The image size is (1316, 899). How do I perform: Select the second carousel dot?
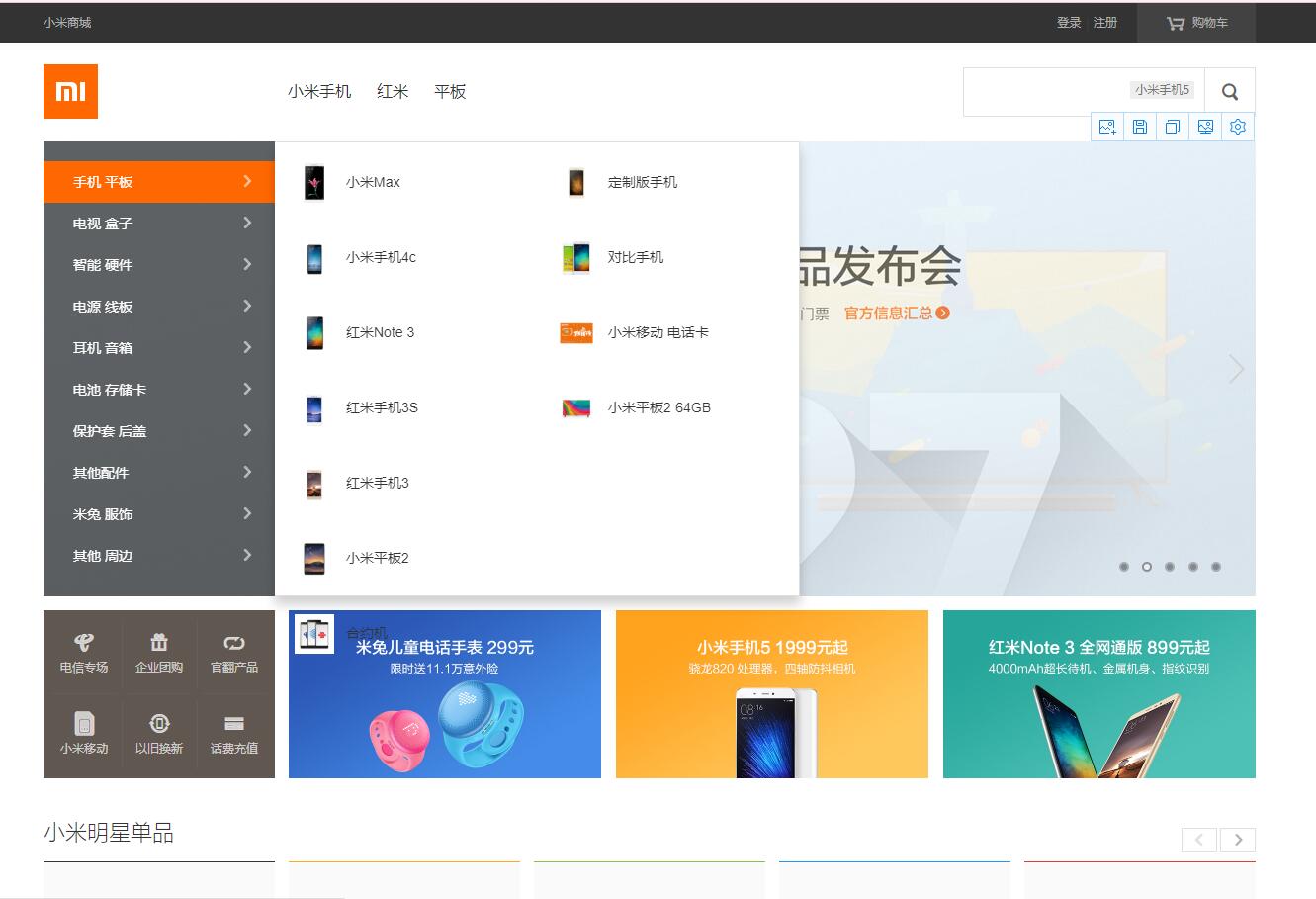tap(1147, 567)
